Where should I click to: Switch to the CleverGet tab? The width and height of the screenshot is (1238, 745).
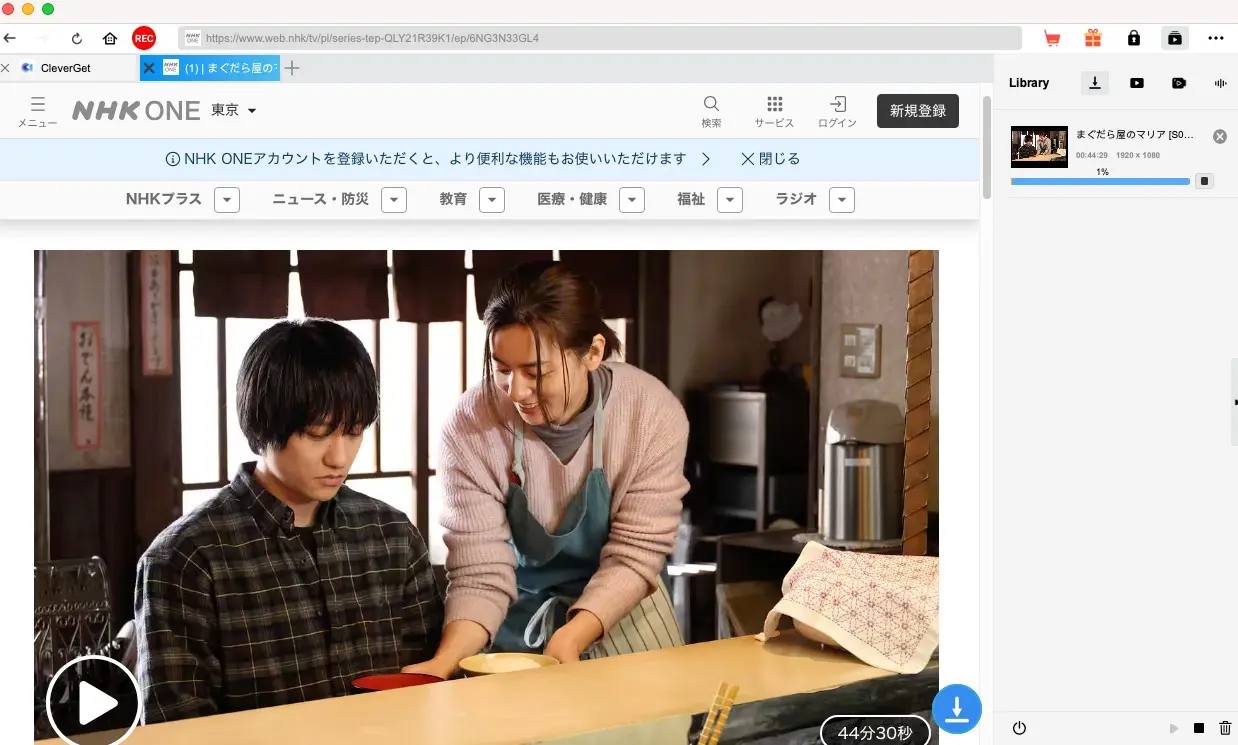pos(66,68)
